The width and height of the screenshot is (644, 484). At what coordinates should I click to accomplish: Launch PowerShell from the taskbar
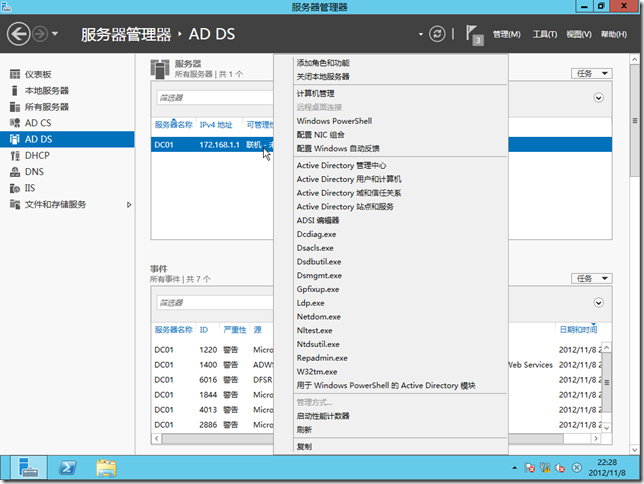tap(67, 468)
